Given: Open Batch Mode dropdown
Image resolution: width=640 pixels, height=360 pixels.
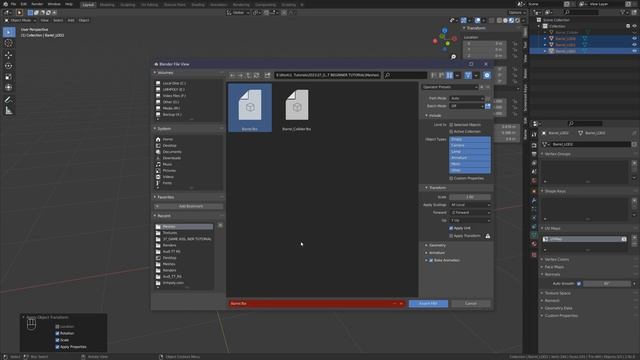Looking at the screenshot, I should 467,106.
